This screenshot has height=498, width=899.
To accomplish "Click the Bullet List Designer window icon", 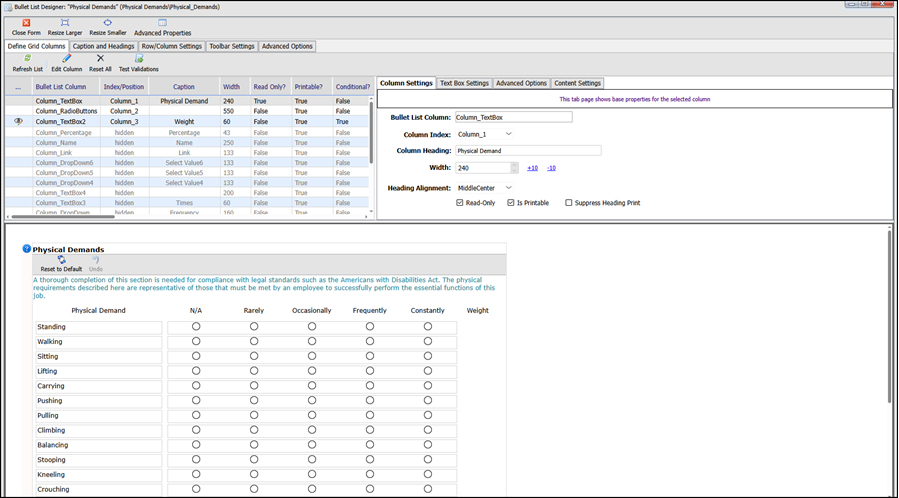I will 8,7.
